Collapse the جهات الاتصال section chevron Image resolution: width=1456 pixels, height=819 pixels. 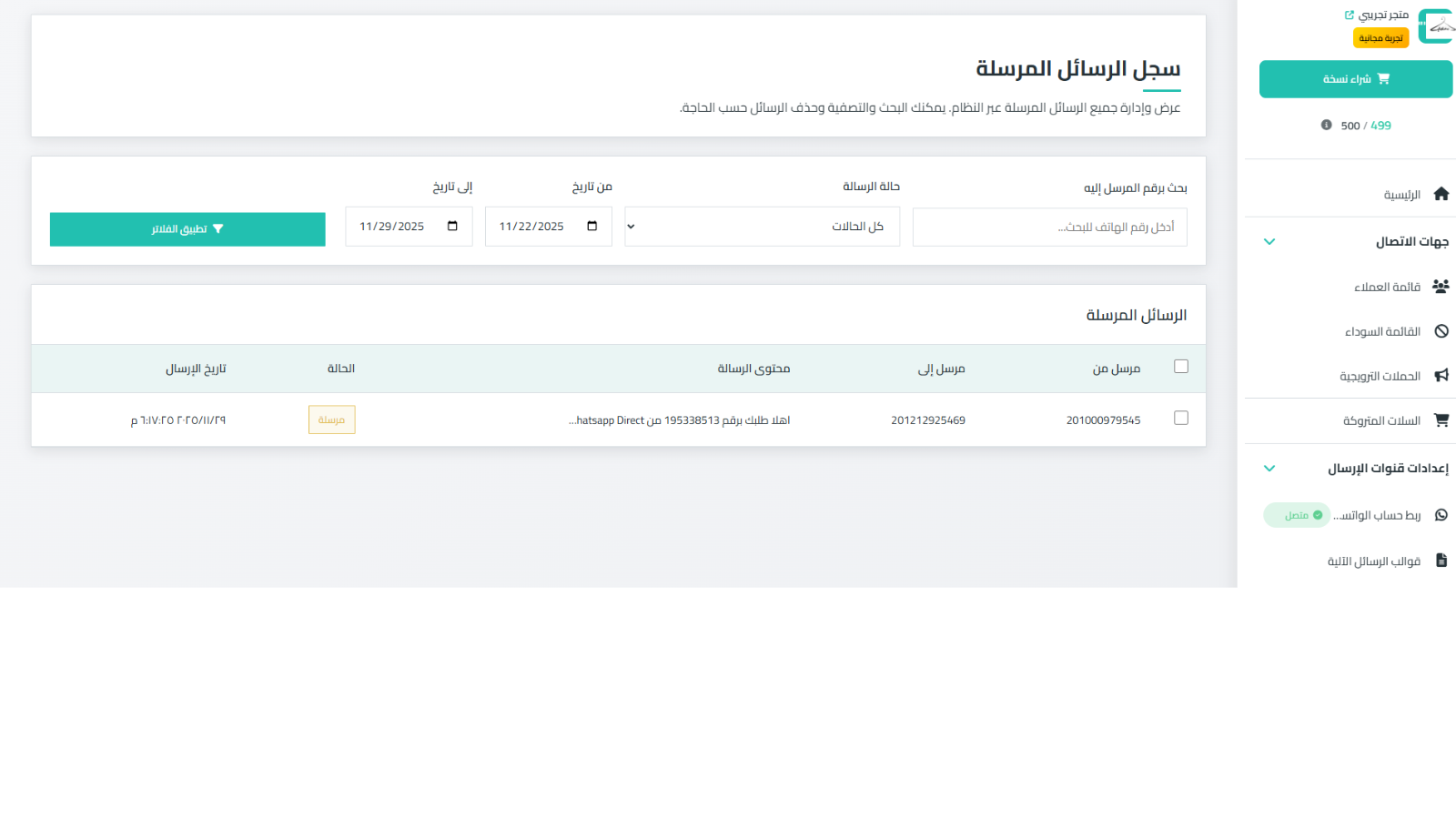1269,241
